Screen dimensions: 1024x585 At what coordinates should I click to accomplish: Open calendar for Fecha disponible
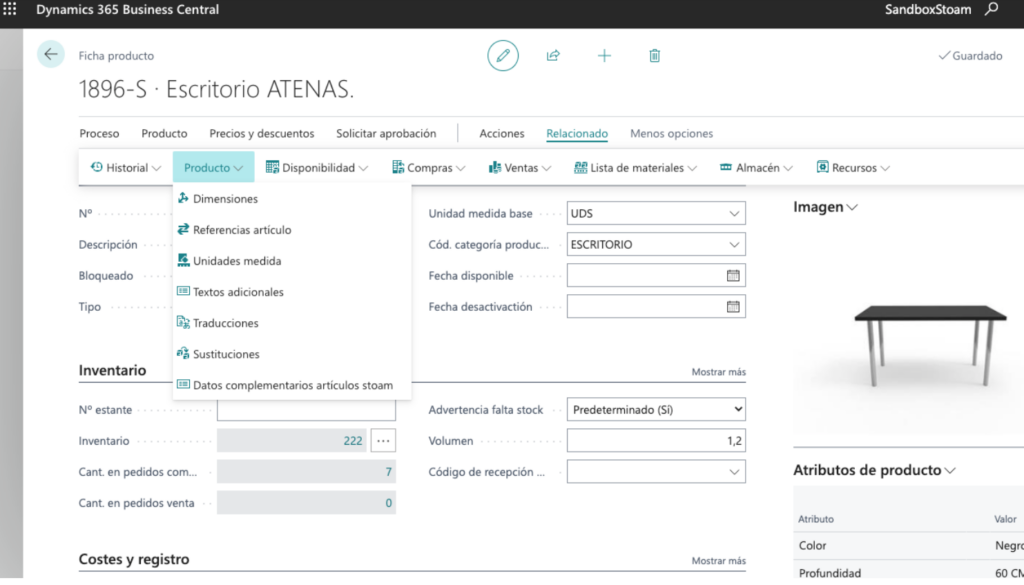pyautogui.click(x=733, y=276)
